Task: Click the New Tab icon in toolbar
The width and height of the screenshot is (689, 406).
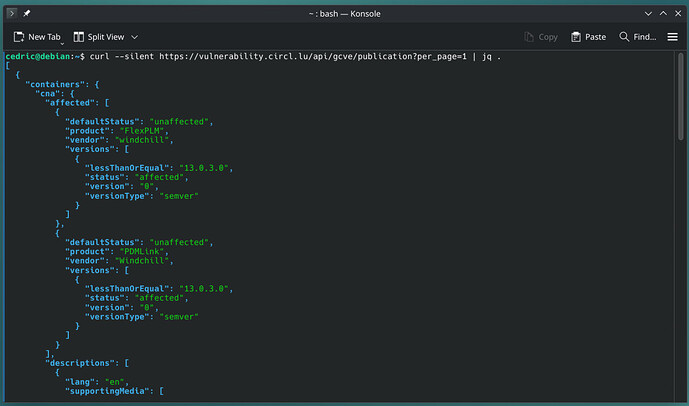Action: point(18,37)
